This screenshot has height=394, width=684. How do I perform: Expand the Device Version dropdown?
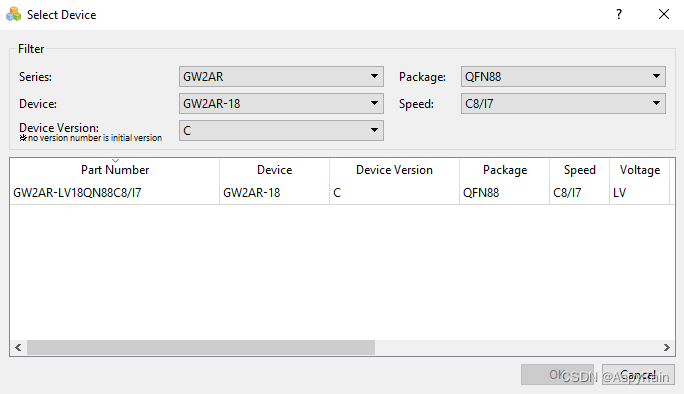click(x=281, y=130)
